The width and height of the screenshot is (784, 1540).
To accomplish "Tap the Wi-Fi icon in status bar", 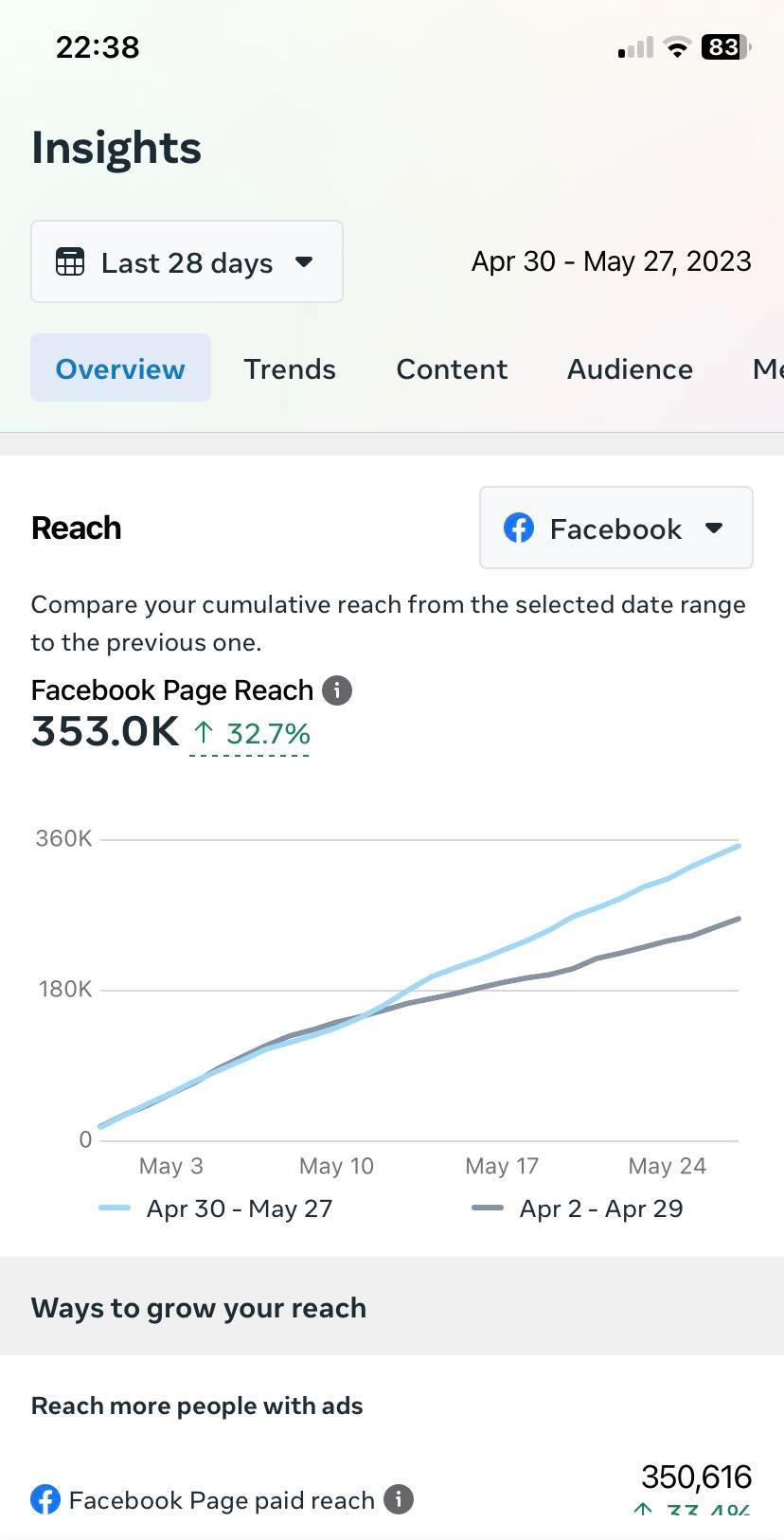I will point(676,47).
